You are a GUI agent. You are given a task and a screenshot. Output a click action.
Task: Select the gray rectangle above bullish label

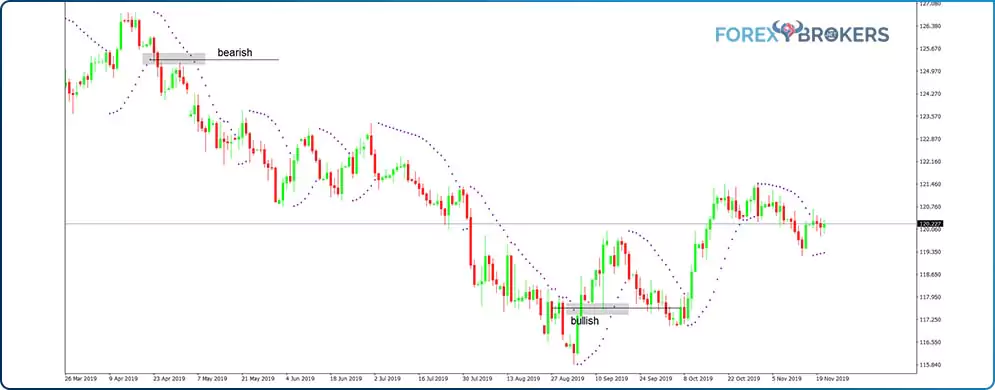tap(596, 309)
